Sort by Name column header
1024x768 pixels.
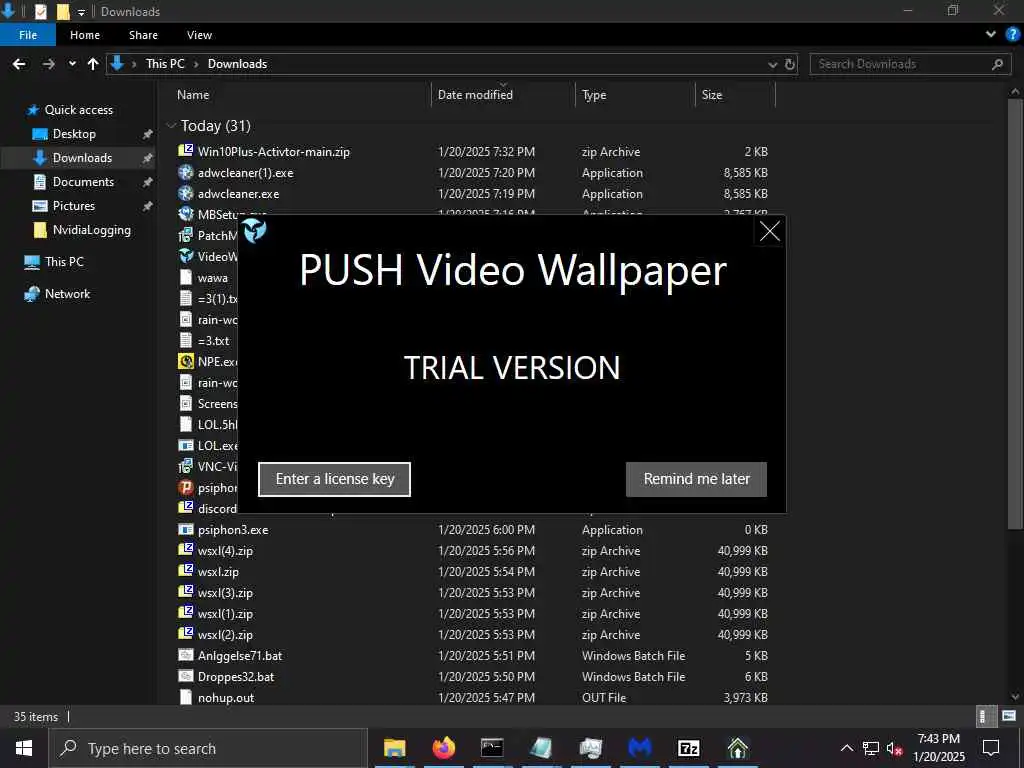[193, 95]
